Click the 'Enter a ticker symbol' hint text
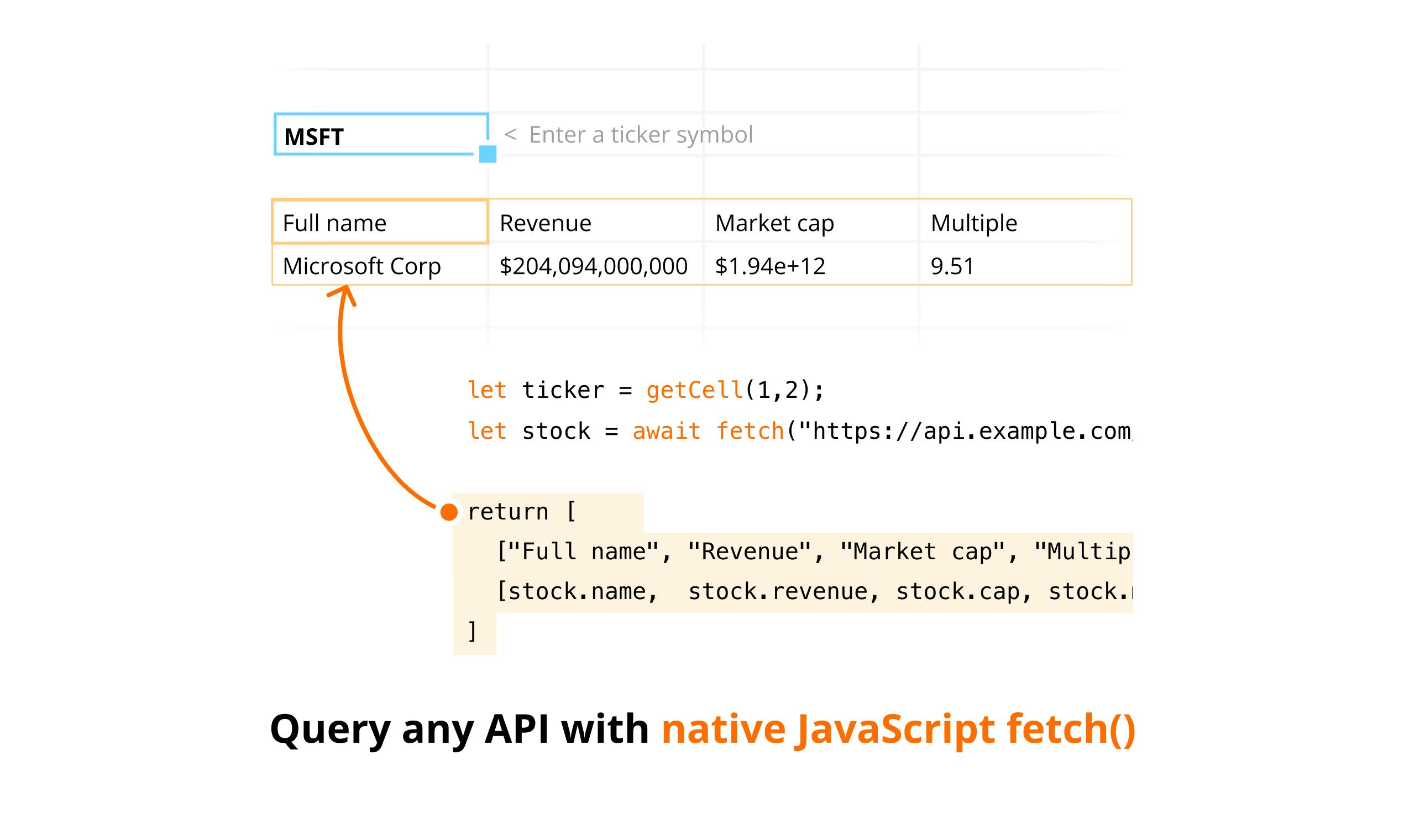The image size is (1404, 840). click(640, 135)
